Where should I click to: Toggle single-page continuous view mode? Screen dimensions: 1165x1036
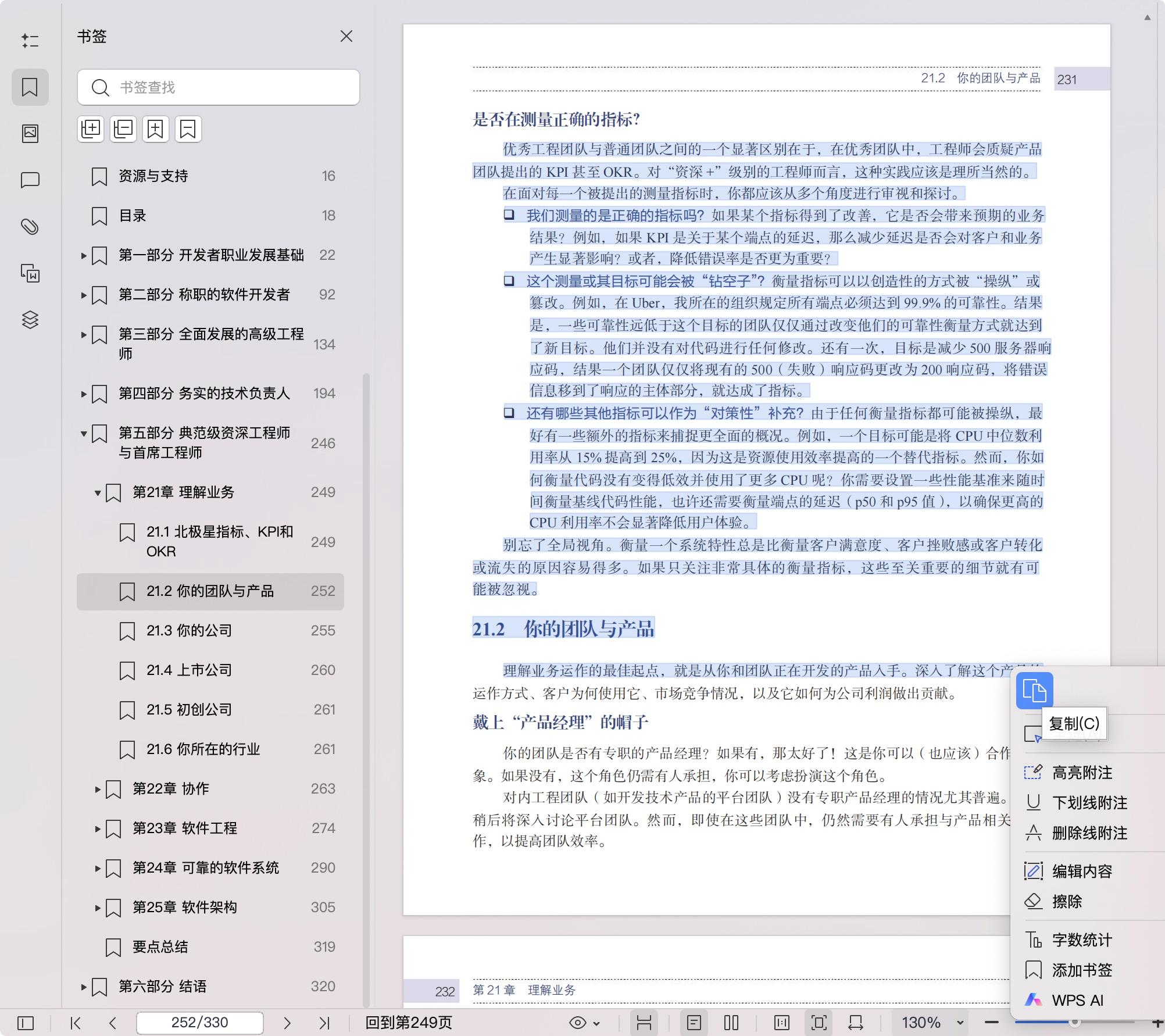coord(644,1023)
